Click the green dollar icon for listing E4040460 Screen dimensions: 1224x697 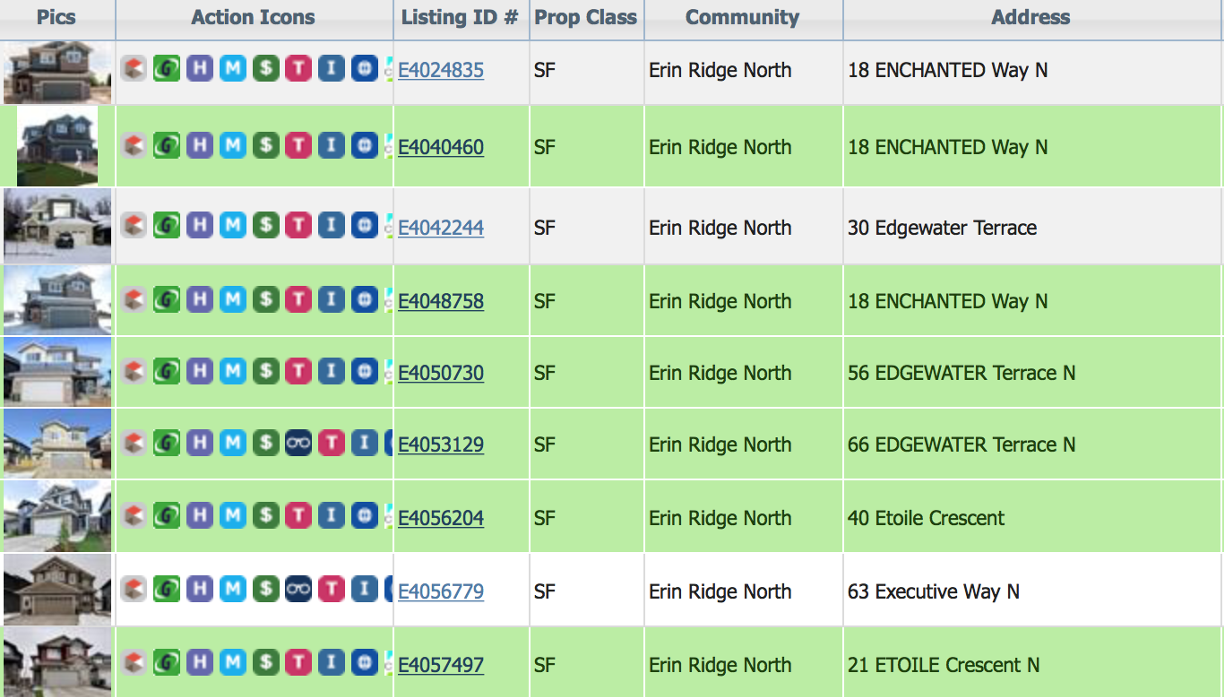click(266, 146)
